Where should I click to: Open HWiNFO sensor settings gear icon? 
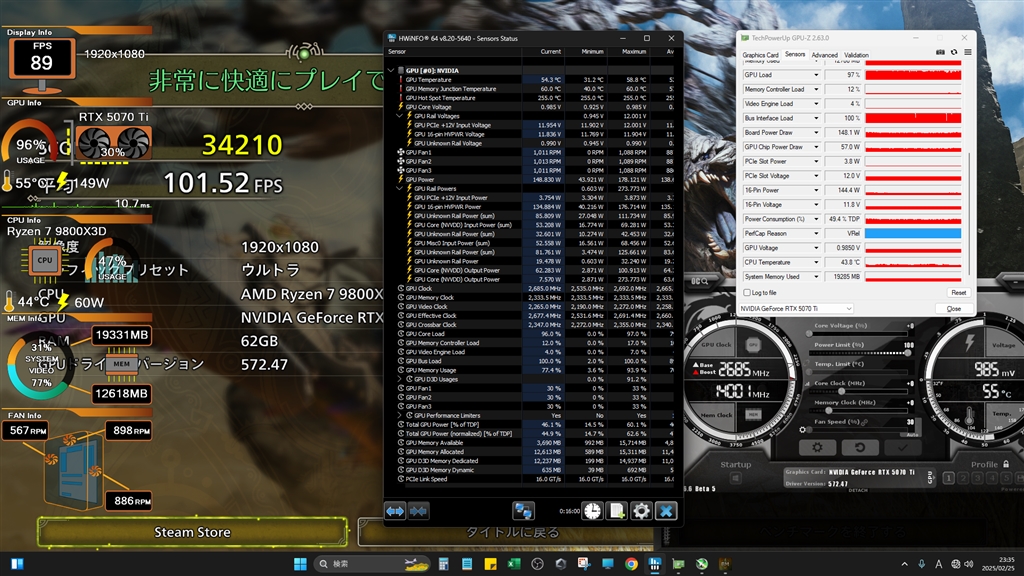pyautogui.click(x=641, y=511)
